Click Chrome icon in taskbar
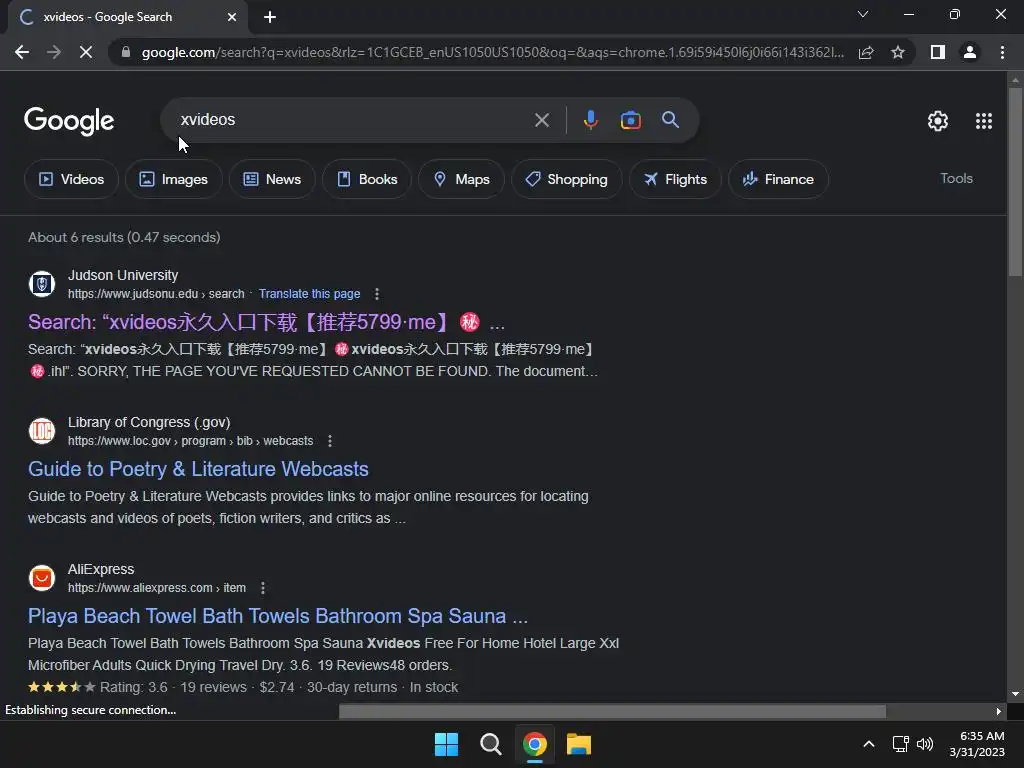The width and height of the screenshot is (1024, 768). click(535, 744)
